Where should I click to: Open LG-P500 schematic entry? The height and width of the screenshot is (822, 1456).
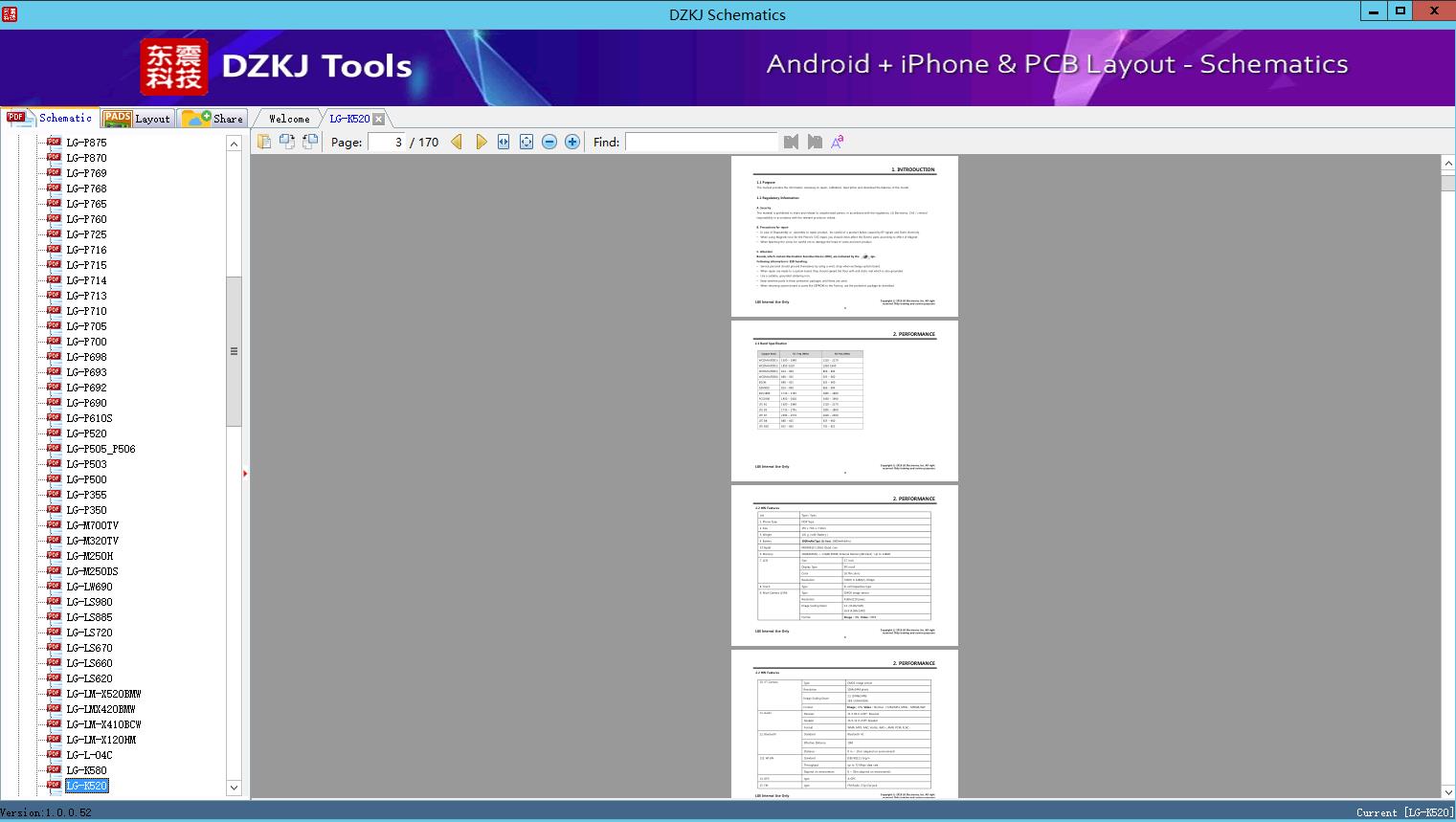(86, 479)
